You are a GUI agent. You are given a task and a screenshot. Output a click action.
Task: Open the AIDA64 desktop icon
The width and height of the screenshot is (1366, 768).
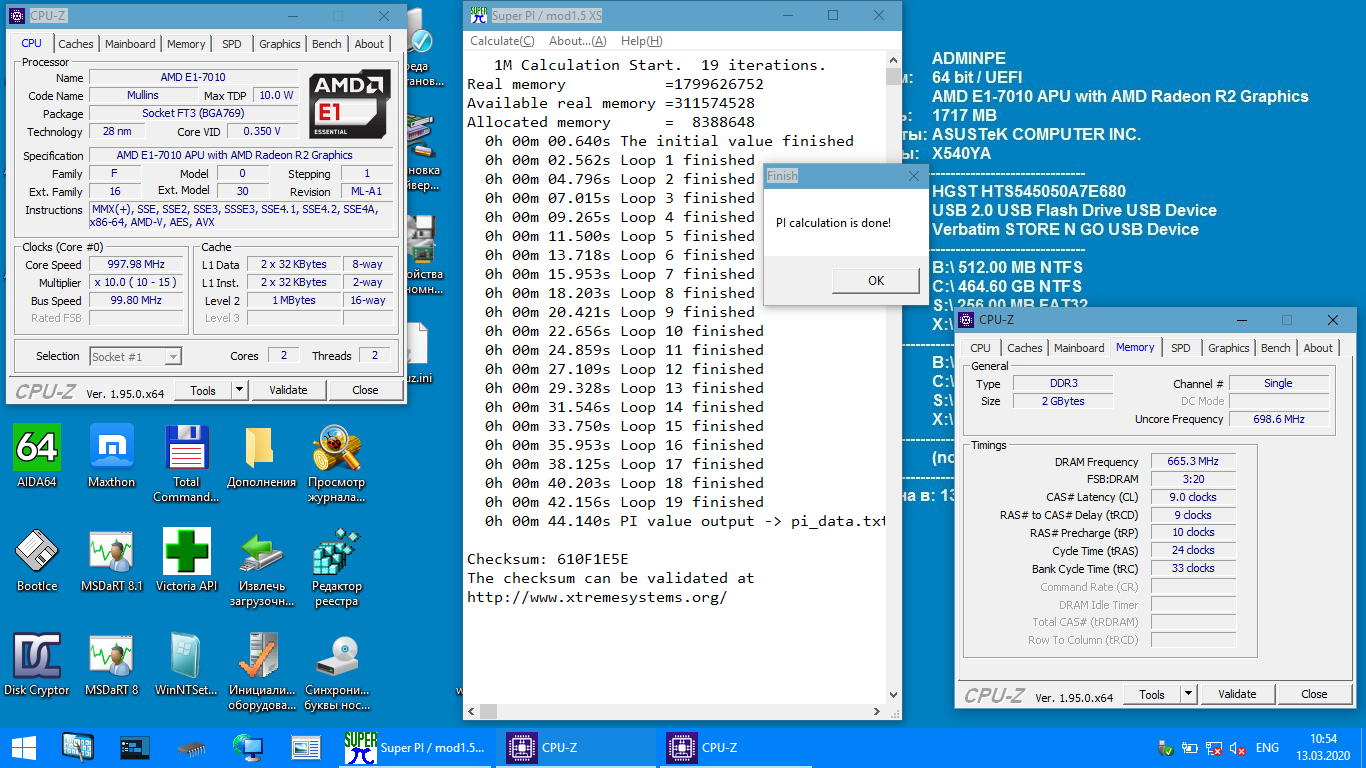point(37,456)
